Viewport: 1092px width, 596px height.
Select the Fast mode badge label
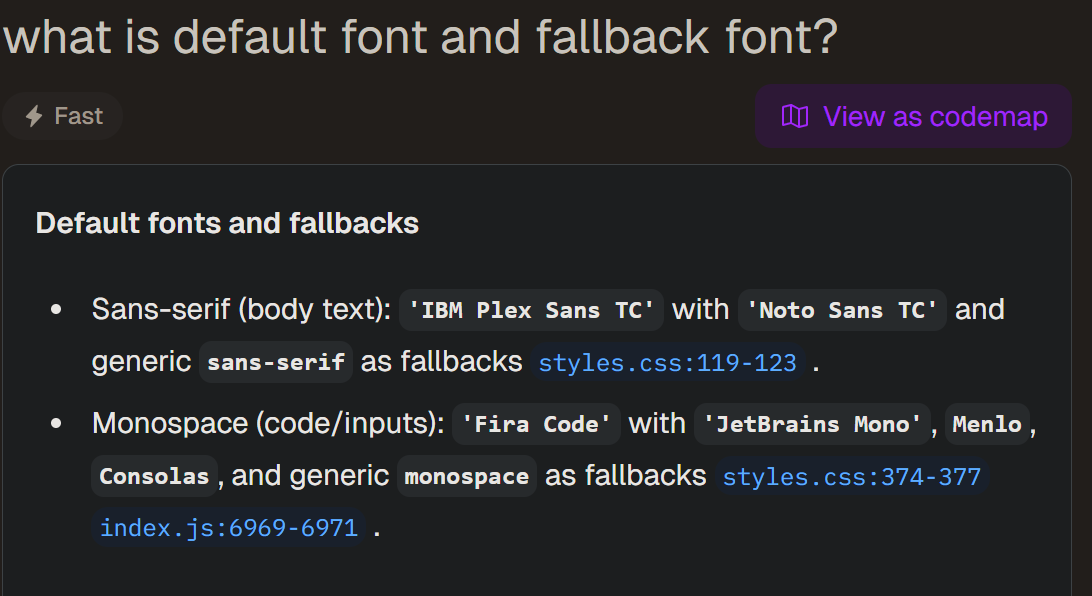point(79,117)
